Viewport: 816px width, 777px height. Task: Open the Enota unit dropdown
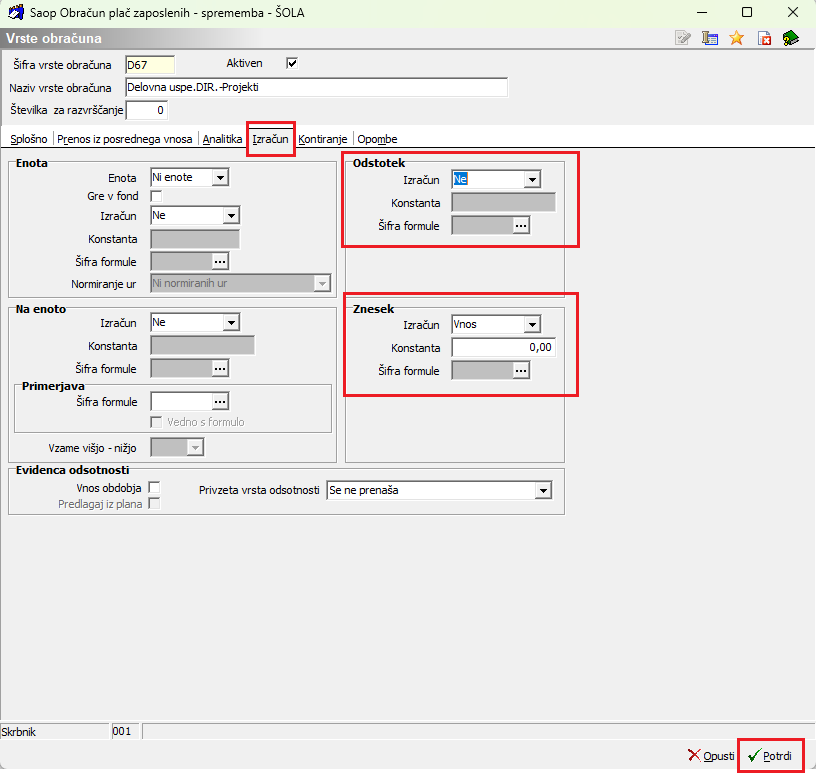tap(220, 177)
